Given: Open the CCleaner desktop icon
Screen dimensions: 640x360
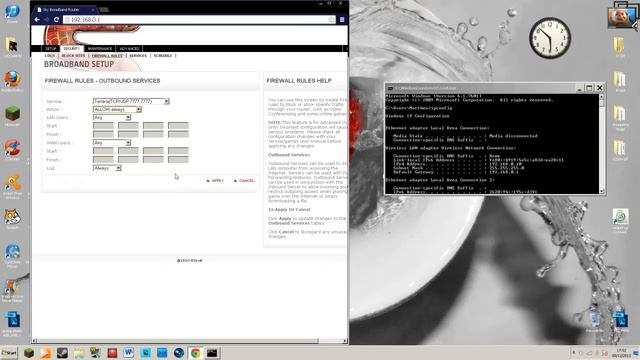Looking at the screenshot, I should (x=12, y=150).
